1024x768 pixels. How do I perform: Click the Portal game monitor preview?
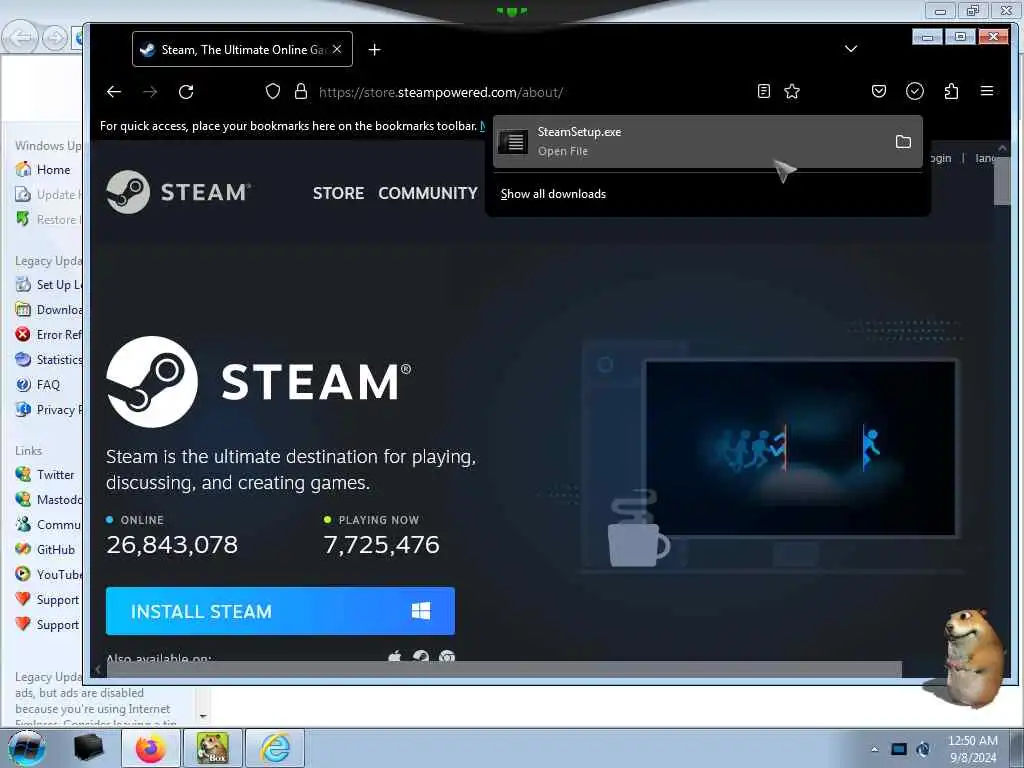[x=801, y=448]
